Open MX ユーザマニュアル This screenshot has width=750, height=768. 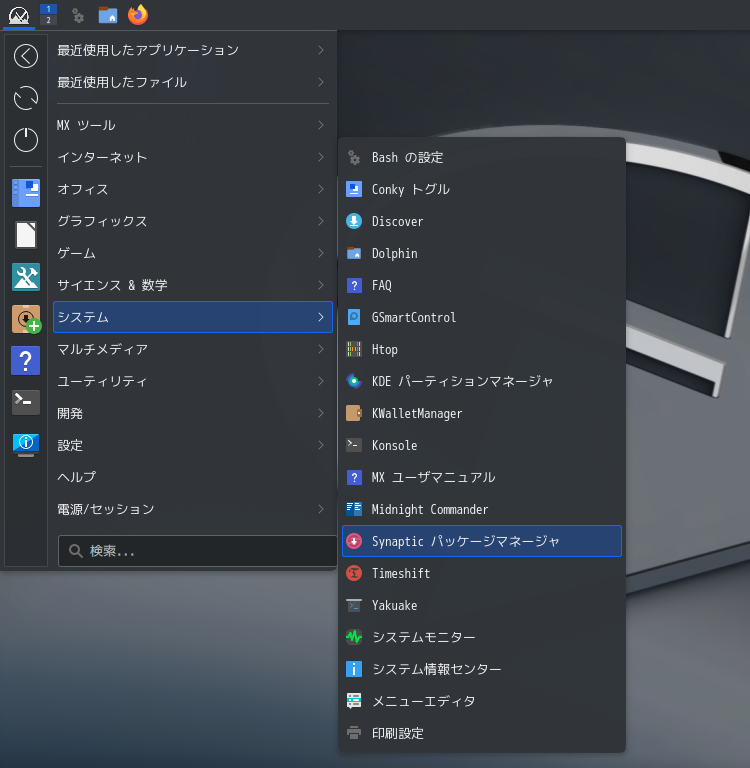tap(482, 477)
